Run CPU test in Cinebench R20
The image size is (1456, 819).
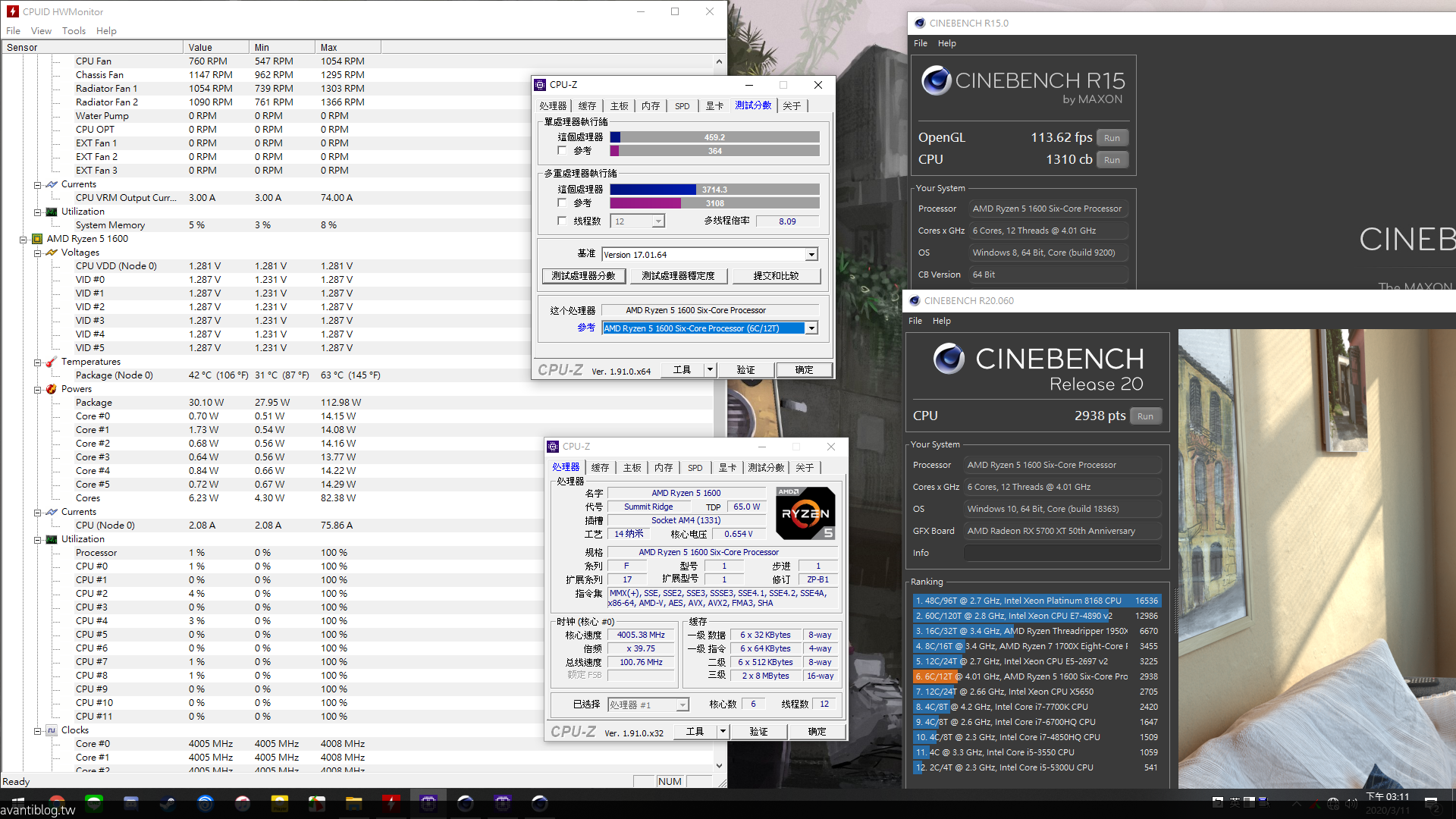point(1145,416)
